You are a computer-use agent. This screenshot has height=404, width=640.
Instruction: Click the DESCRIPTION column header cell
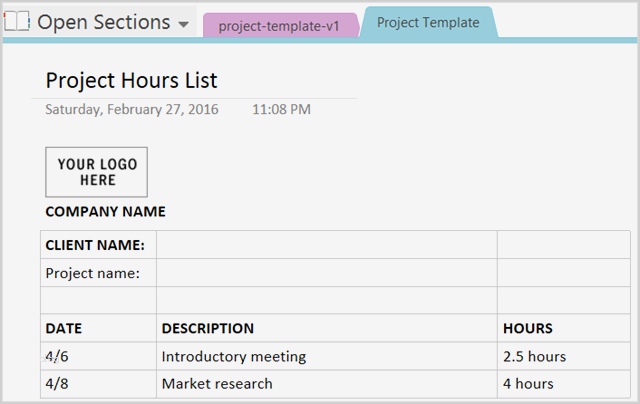tap(326, 328)
